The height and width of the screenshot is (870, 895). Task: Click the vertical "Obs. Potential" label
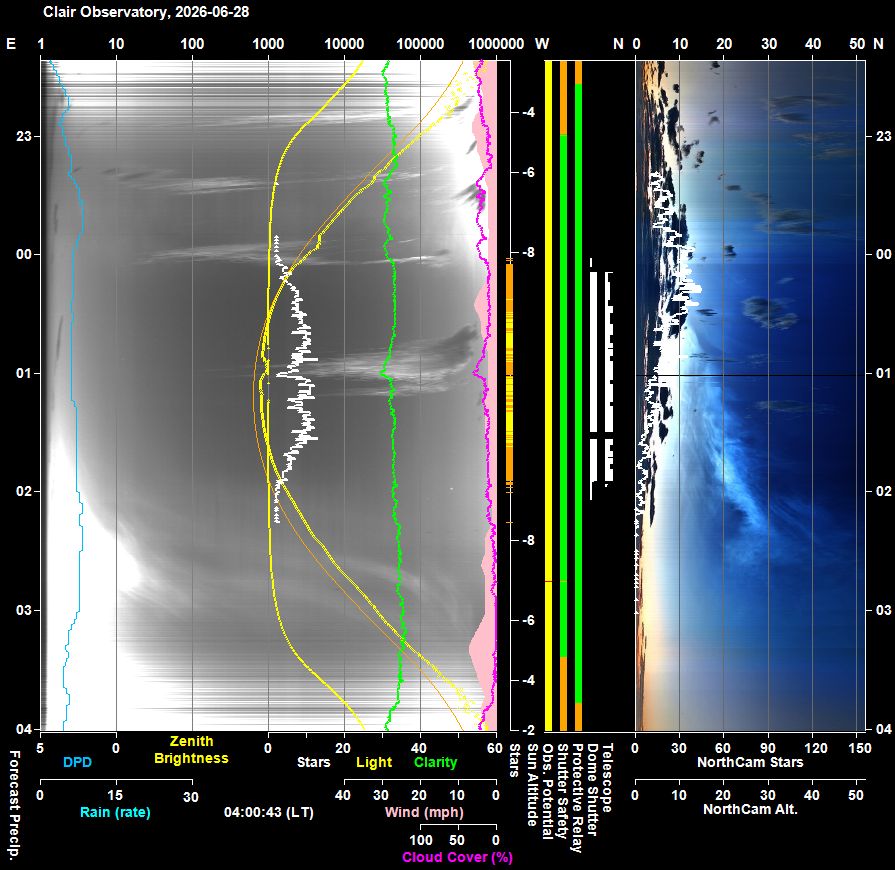547,791
